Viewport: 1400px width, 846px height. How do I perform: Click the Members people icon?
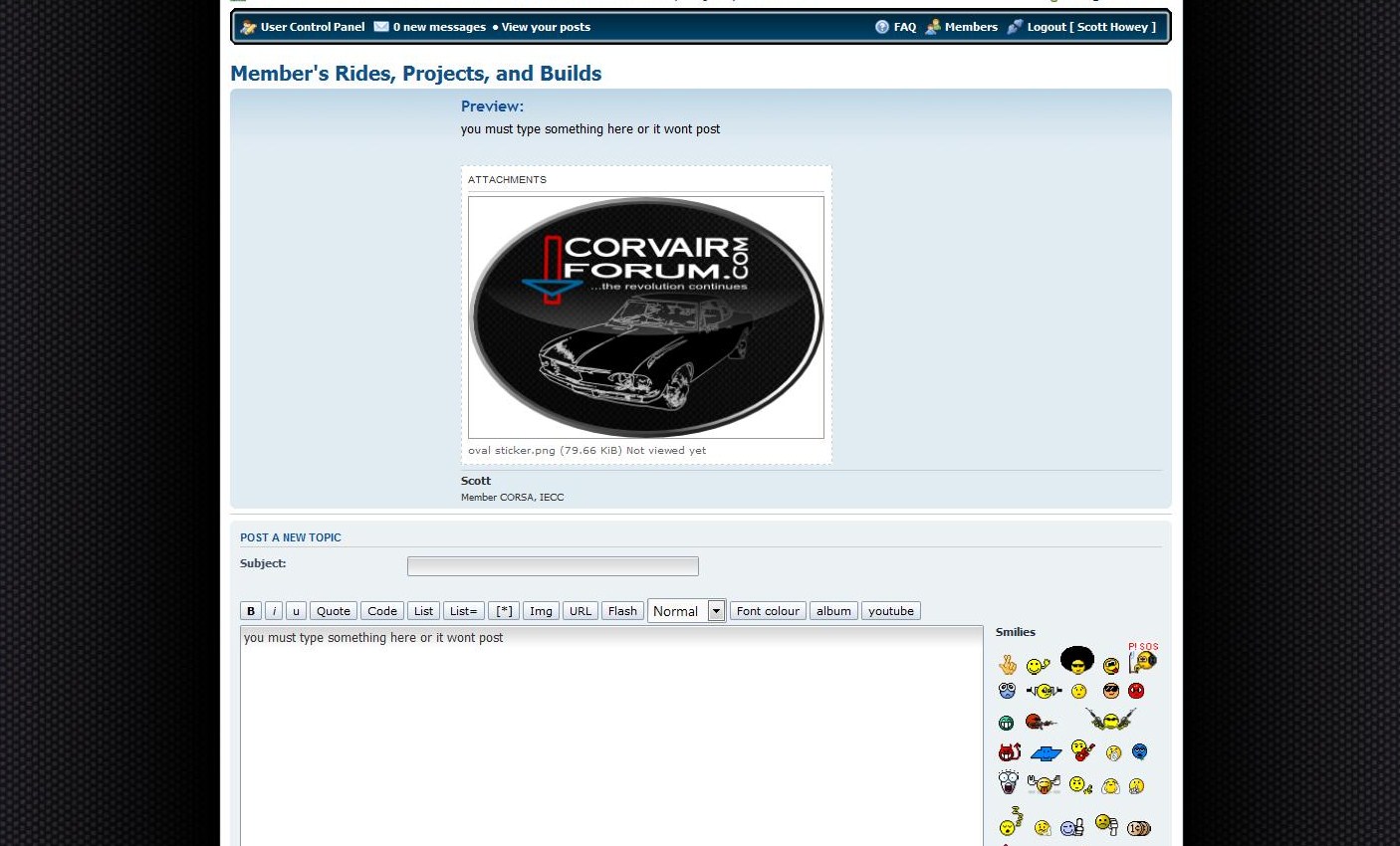click(x=933, y=27)
